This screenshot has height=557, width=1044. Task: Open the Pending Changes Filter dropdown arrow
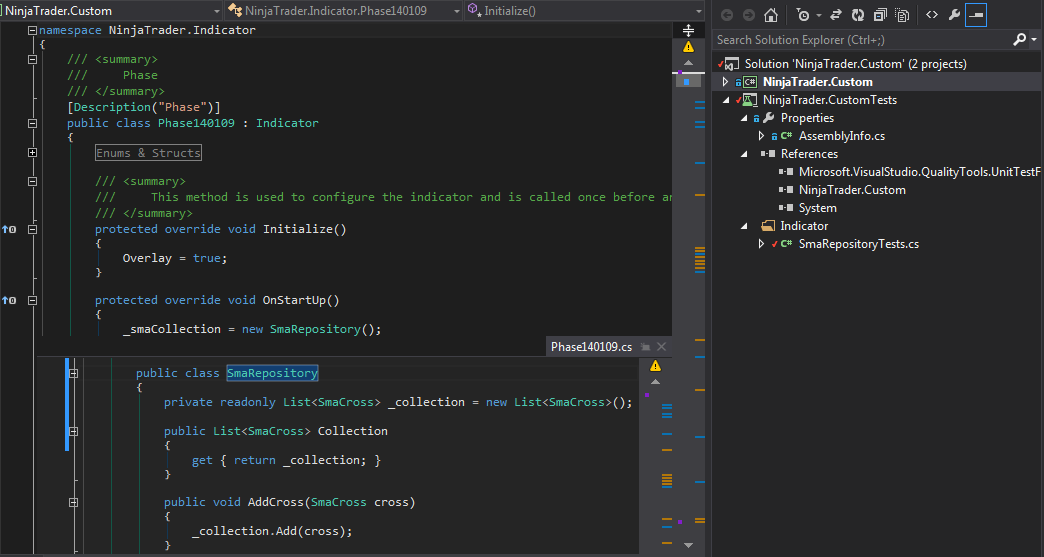click(818, 15)
